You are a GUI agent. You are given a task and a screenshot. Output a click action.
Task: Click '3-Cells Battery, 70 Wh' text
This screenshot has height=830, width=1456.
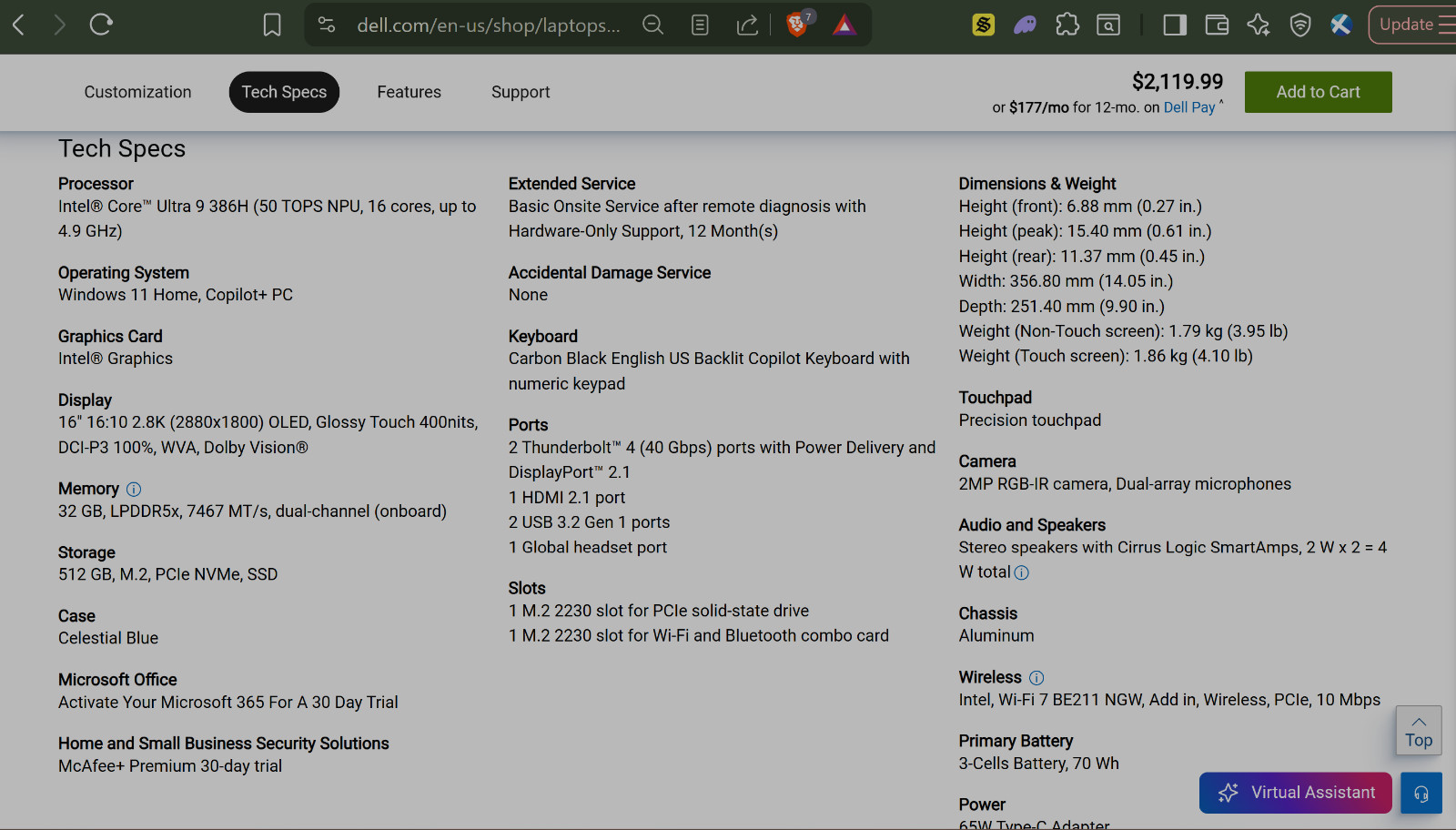1039,764
